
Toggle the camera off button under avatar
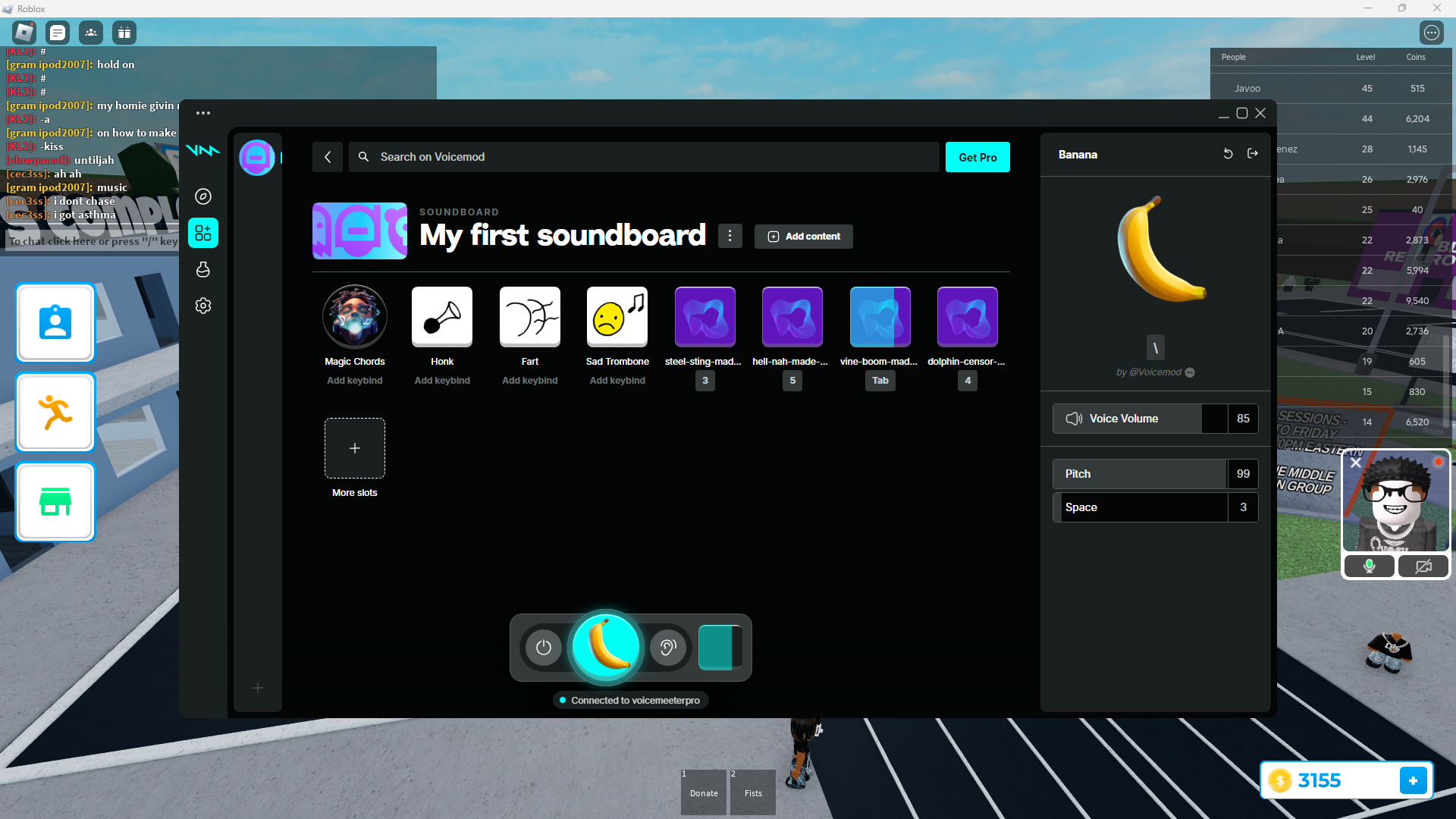1423,566
